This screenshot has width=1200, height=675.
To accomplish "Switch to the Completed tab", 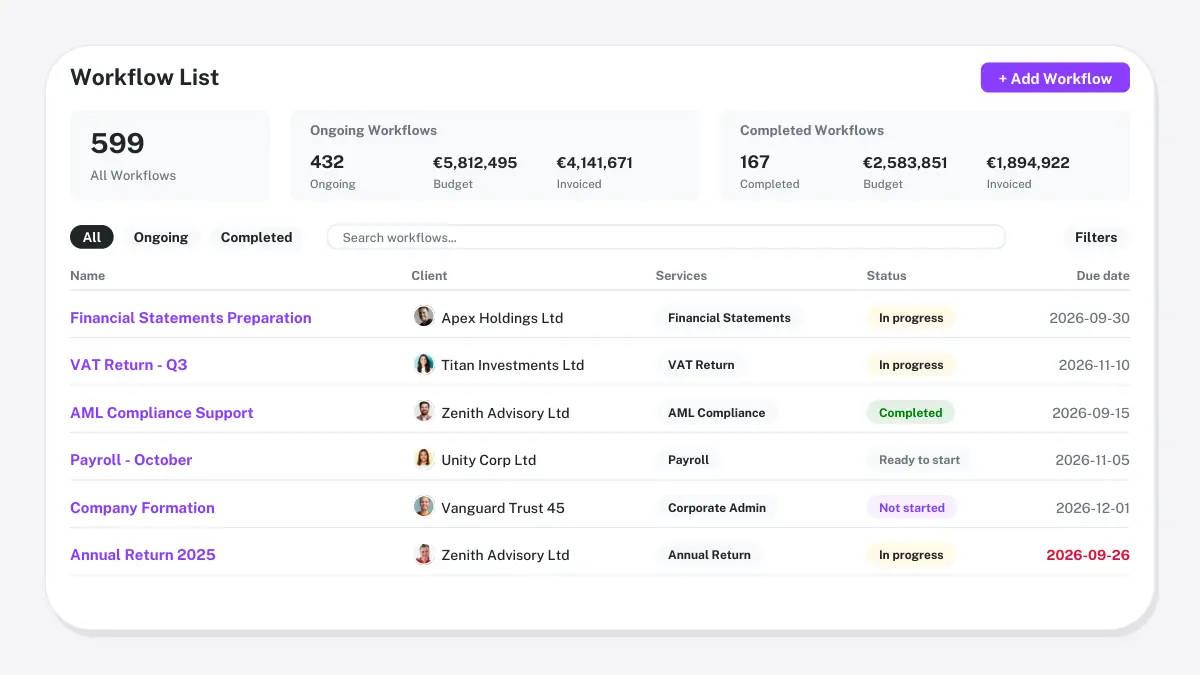I will [256, 237].
